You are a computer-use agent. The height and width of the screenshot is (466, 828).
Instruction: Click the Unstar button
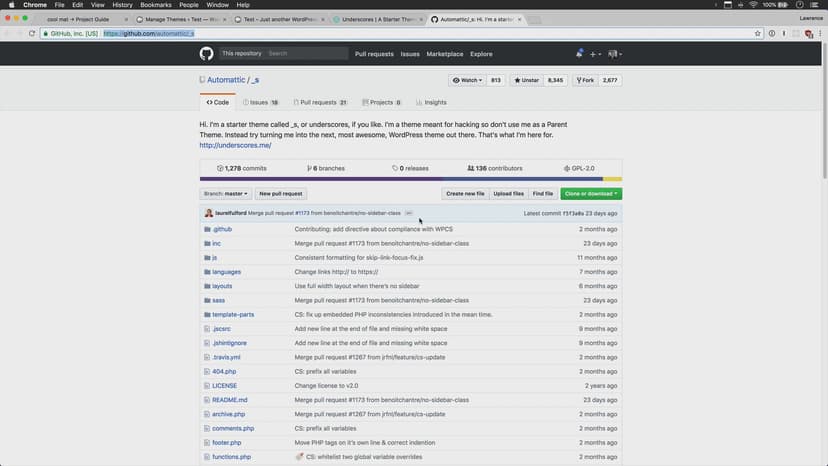[x=526, y=80]
